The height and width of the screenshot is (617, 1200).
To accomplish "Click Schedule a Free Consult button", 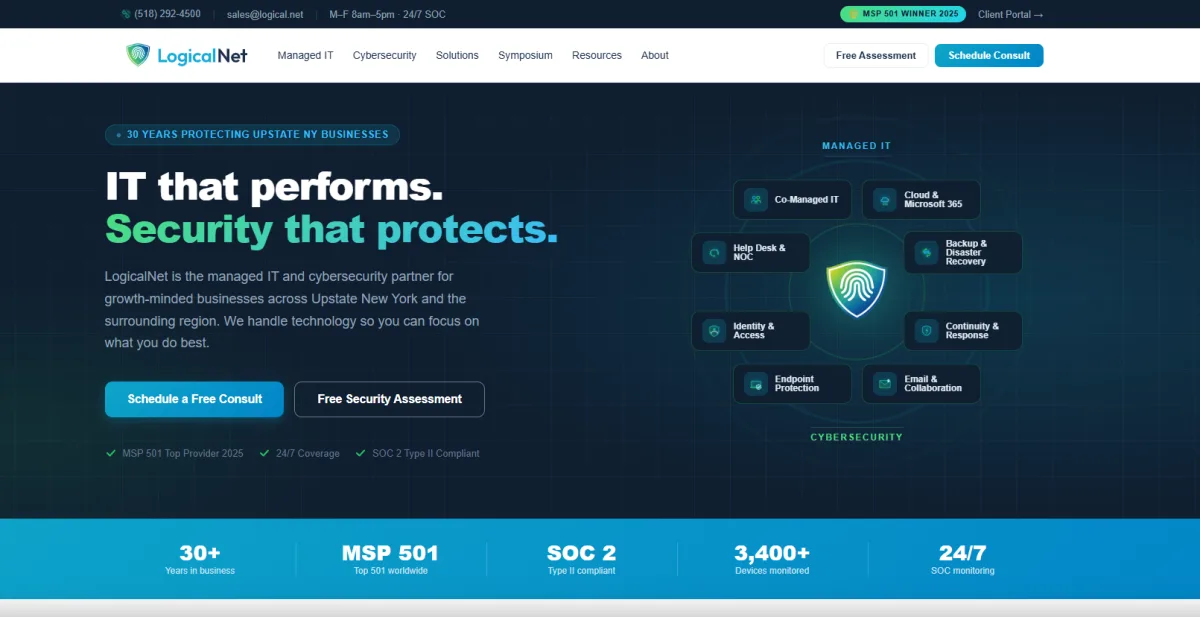I will (x=194, y=399).
